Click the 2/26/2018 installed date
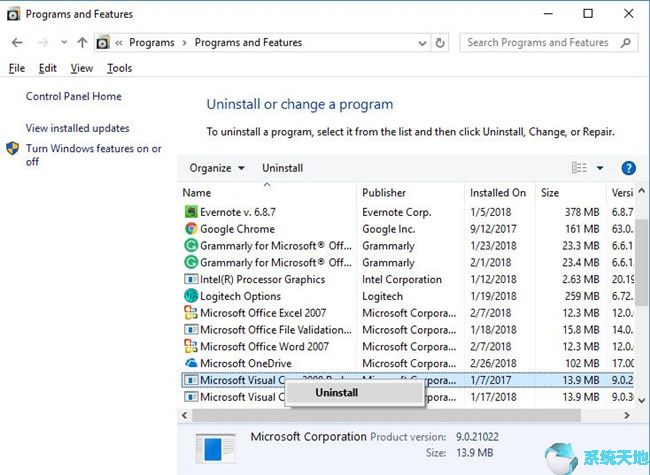 [493, 363]
